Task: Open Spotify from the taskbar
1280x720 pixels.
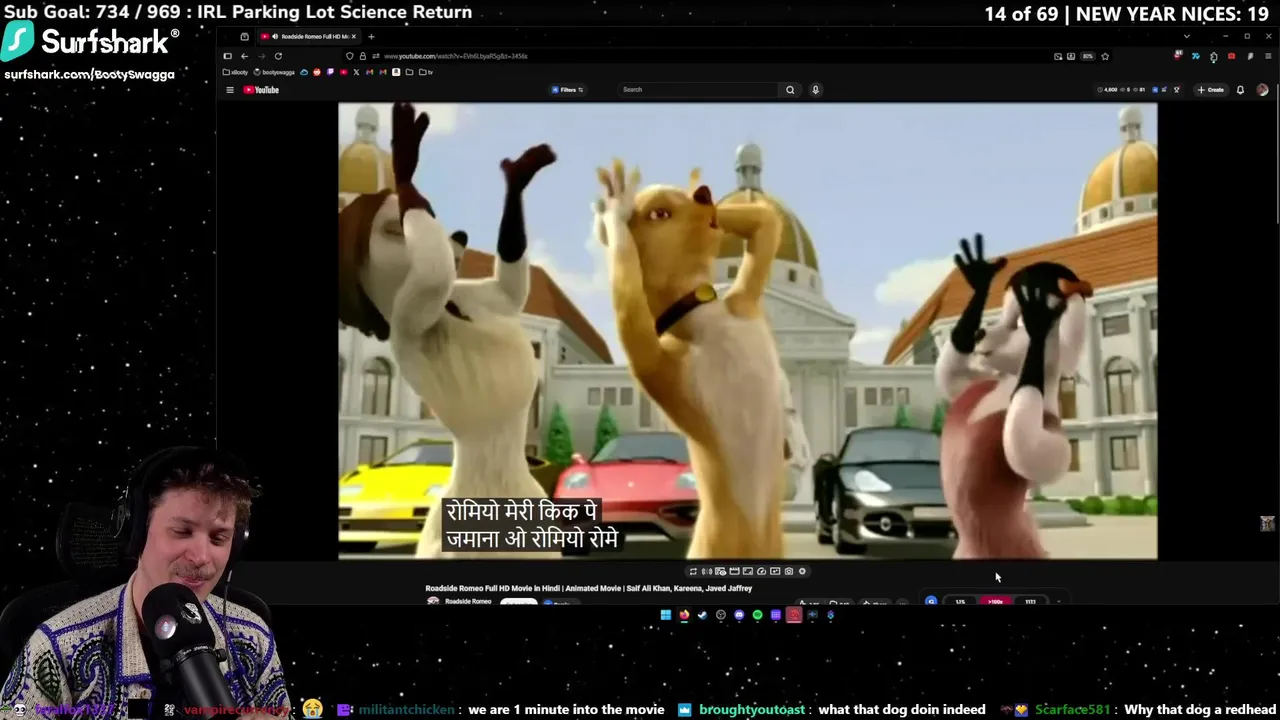Action: click(x=757, y=615)
